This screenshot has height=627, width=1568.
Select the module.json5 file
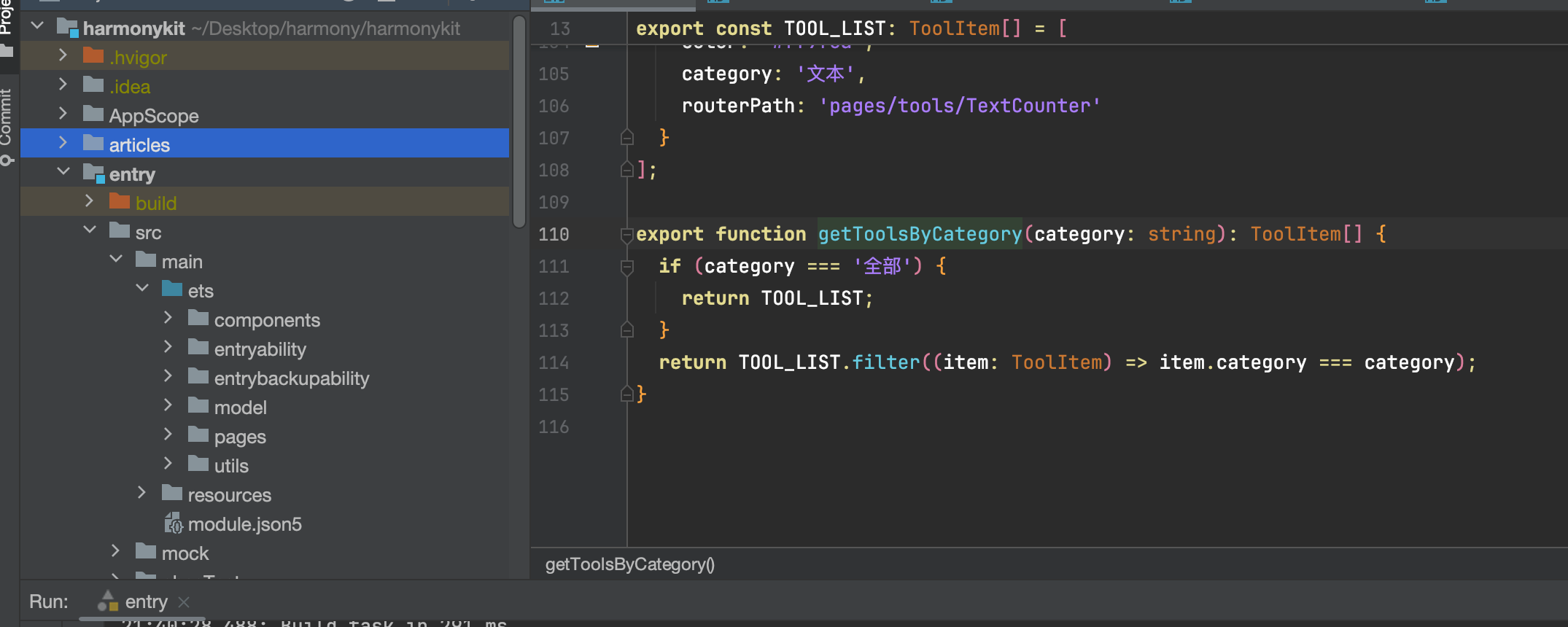pyautogui.click(x=245, y=524)
